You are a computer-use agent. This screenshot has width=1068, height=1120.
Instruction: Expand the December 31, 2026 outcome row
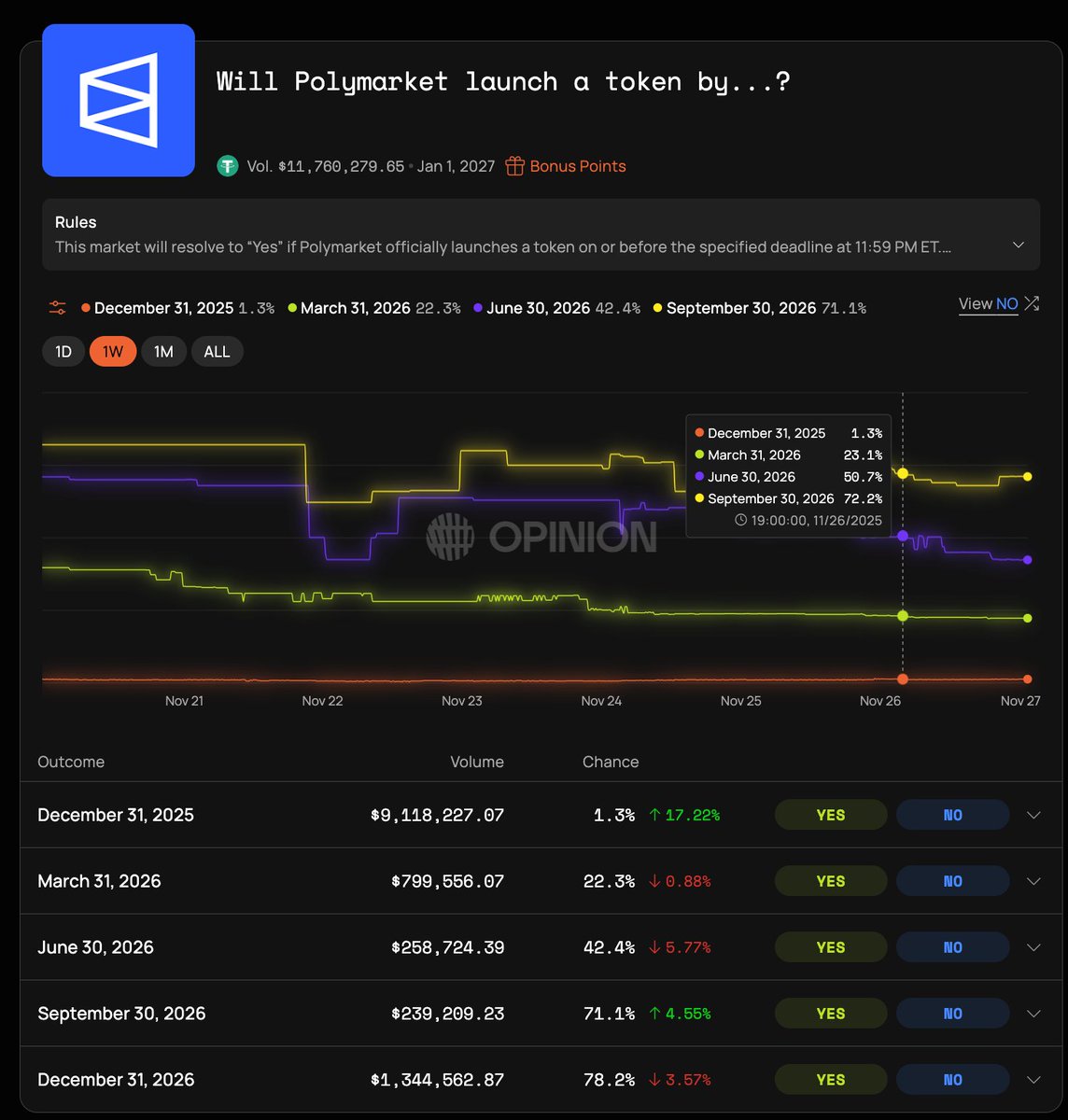tap(1033, 1079)
